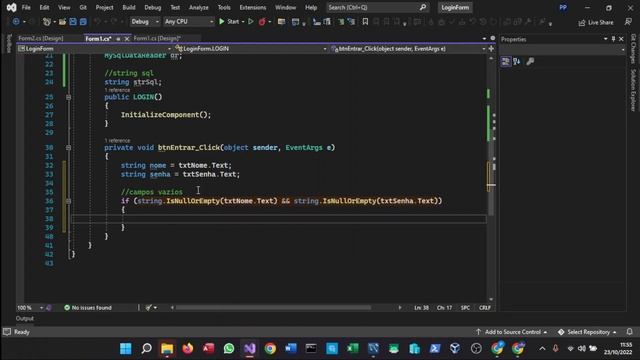Click the Live Share button
Viewport: 640px width, 360px height.
pyautogui.click(x=596, y=22)
